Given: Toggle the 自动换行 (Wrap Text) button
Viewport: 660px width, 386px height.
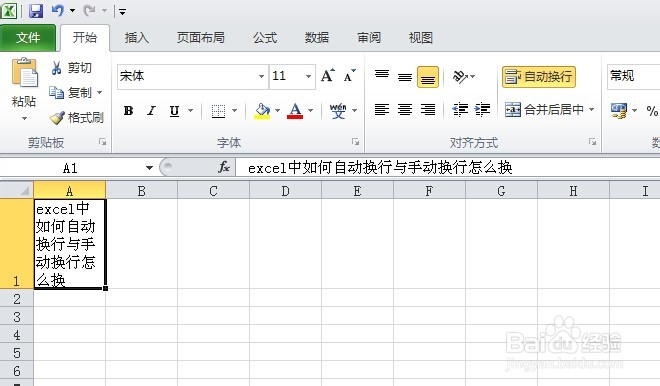Looking at the screenshot, I should click(539, 77).
